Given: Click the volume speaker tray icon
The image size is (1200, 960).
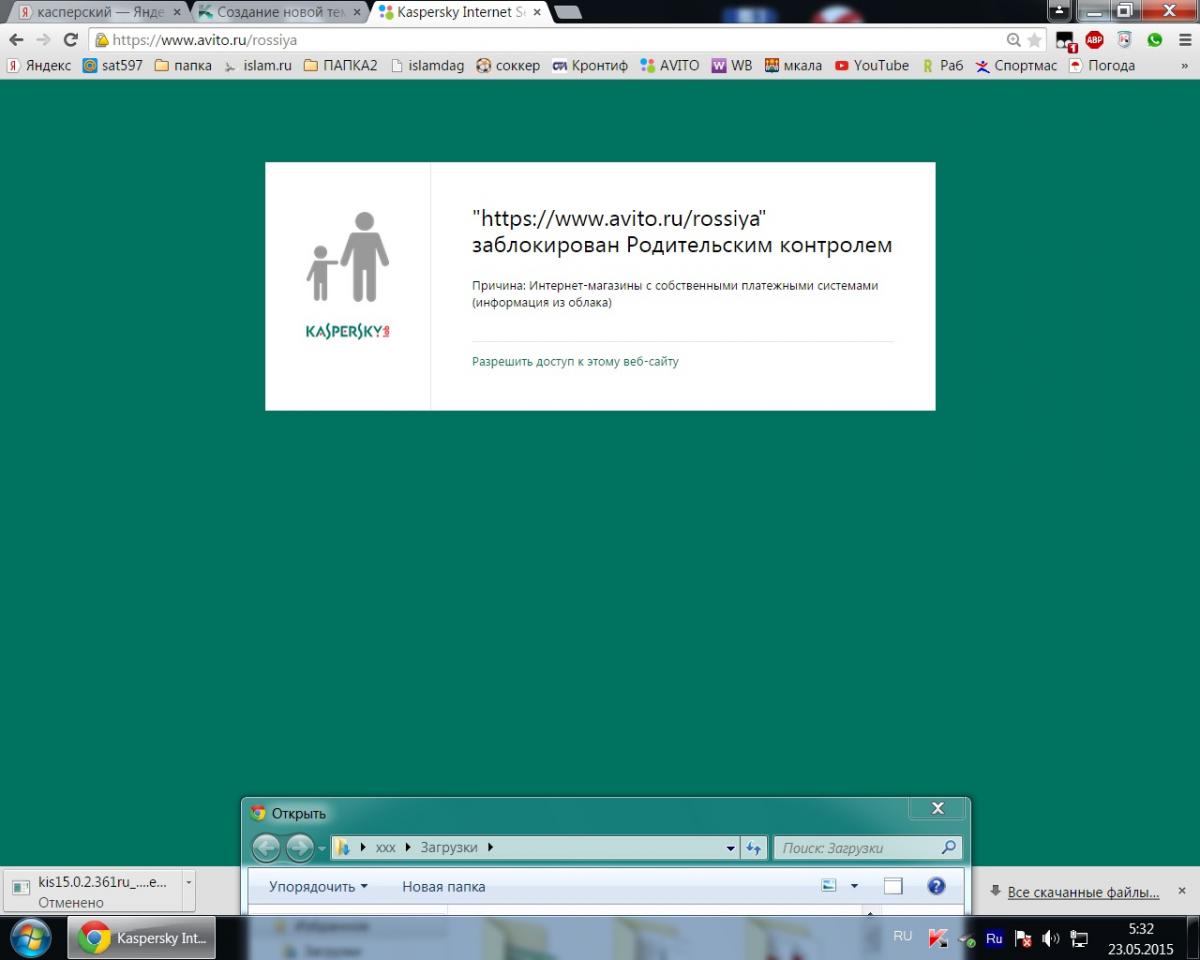Looking at the screenshot, I should (1050, 938).
